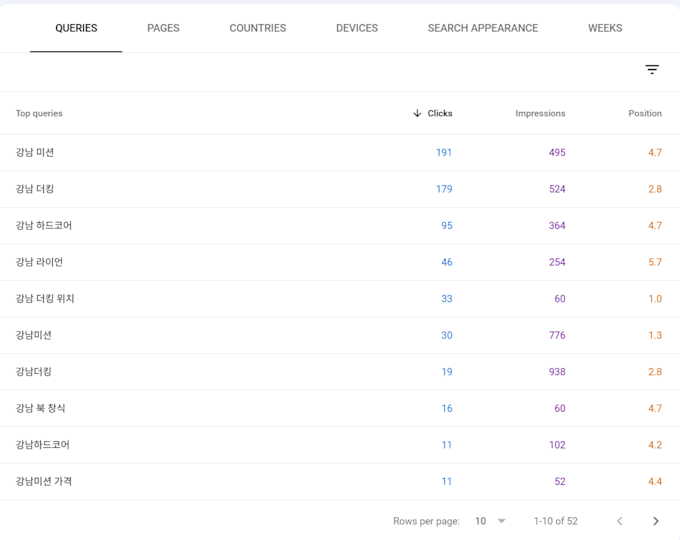Viewport: 680px width, 540px height.
Task: Select the query 강남미션 가격
Action: tap(44, 481)
